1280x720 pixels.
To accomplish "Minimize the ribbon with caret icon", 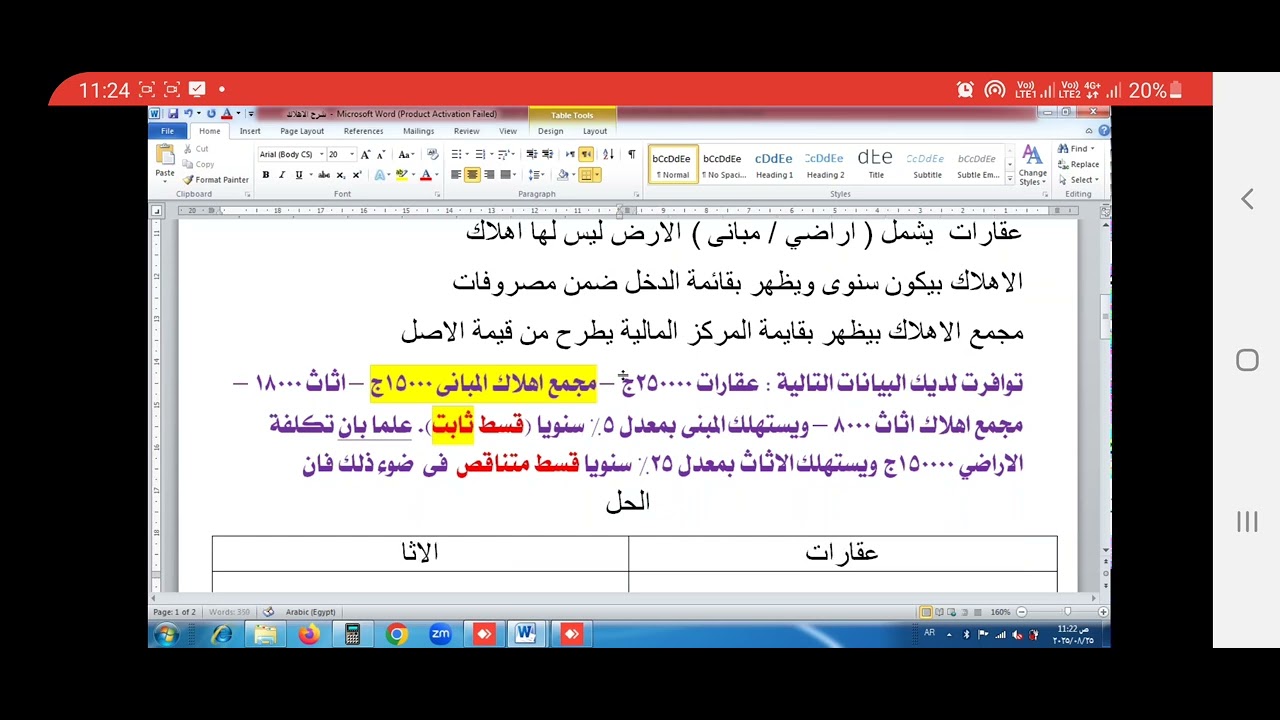I will tap(1089, 131).
